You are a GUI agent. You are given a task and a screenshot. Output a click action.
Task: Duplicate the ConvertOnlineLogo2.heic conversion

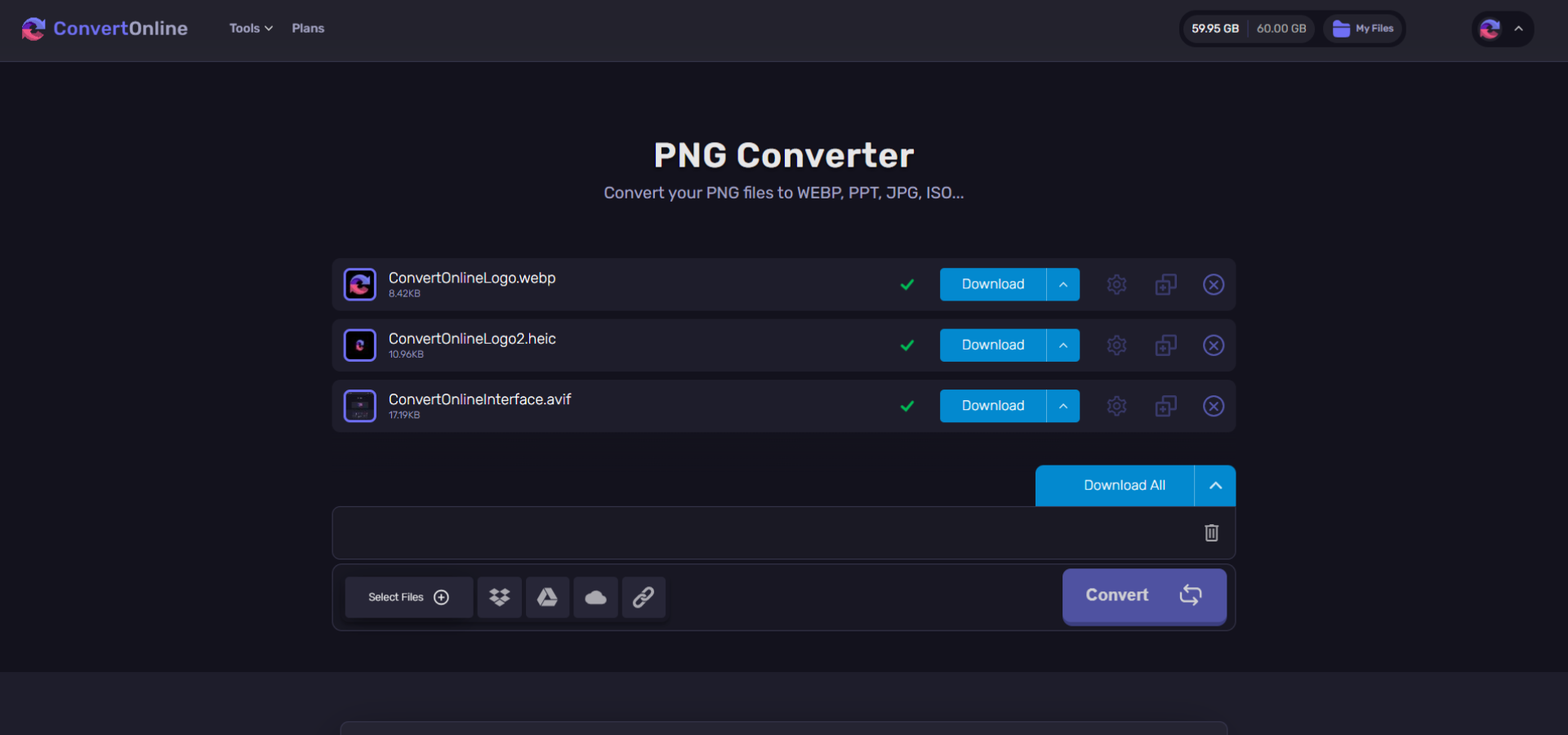tap(1165, 345)
